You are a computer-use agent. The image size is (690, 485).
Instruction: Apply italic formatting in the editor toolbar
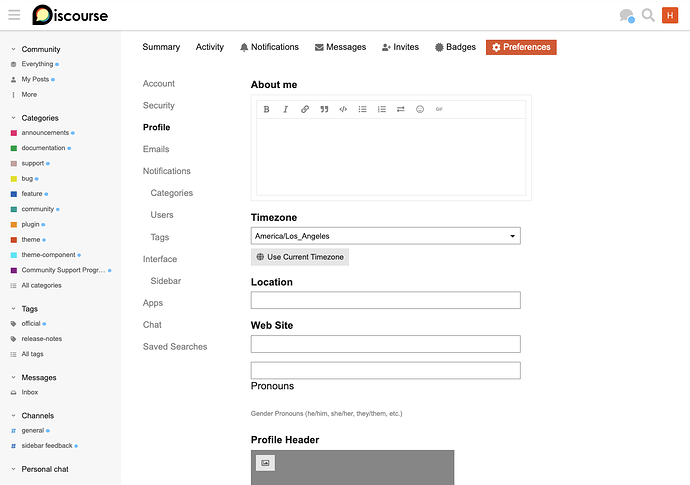[286, 109]
